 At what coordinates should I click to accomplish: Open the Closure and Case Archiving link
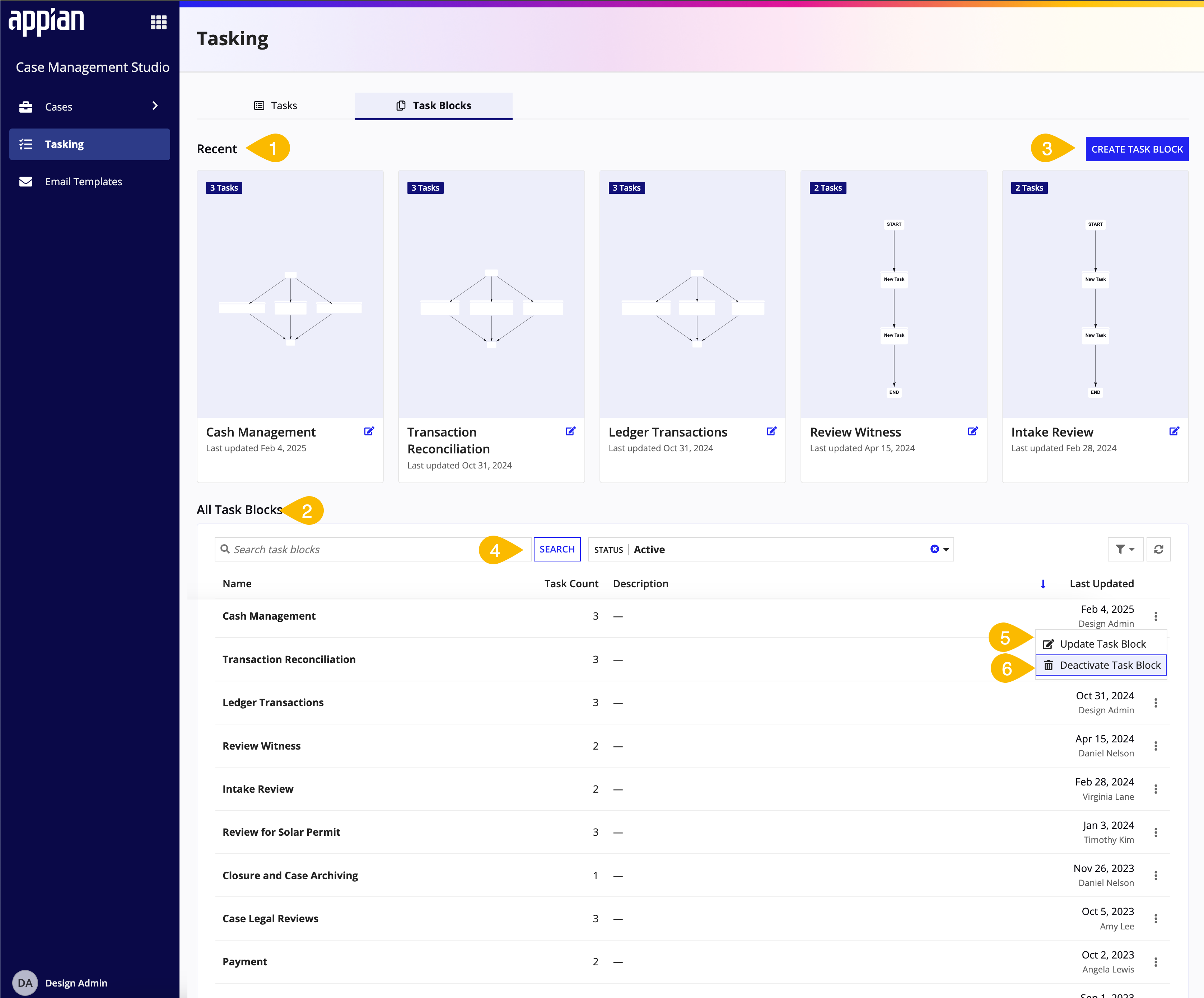pos(290,876)
